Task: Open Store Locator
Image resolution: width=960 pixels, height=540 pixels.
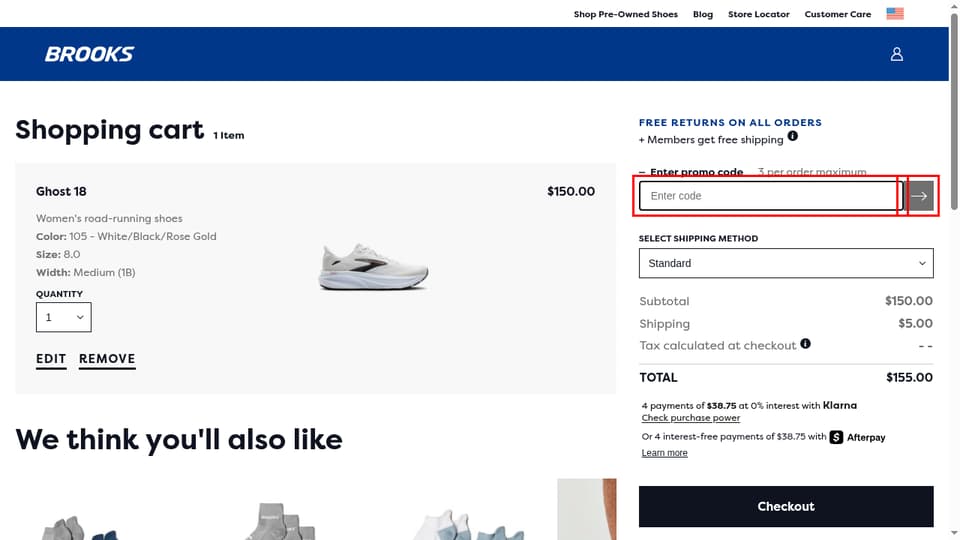Action: point(759,14)
